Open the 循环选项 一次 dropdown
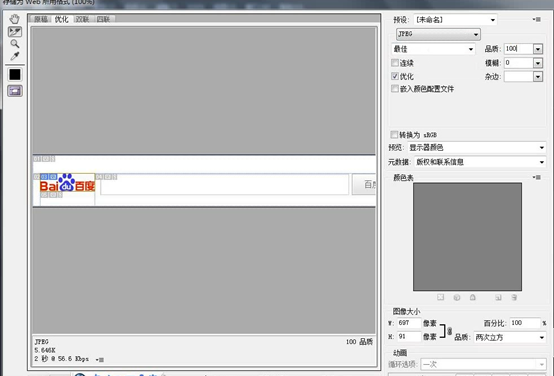This screenshot has width=554, height=376. [x=483, y=364]
